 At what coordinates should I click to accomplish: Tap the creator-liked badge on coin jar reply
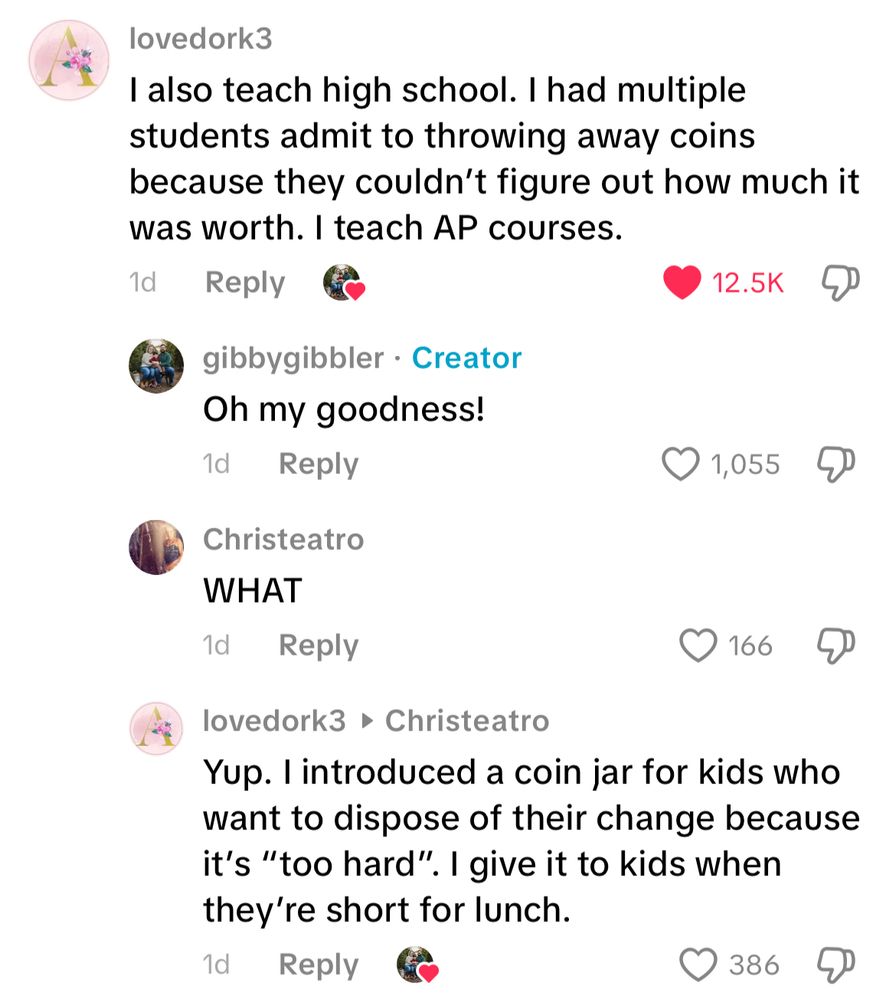pos(419,966)
